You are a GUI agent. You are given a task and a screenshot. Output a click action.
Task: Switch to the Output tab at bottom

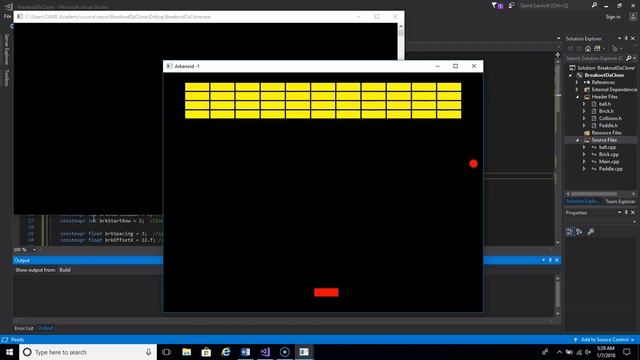pos(45,328)
